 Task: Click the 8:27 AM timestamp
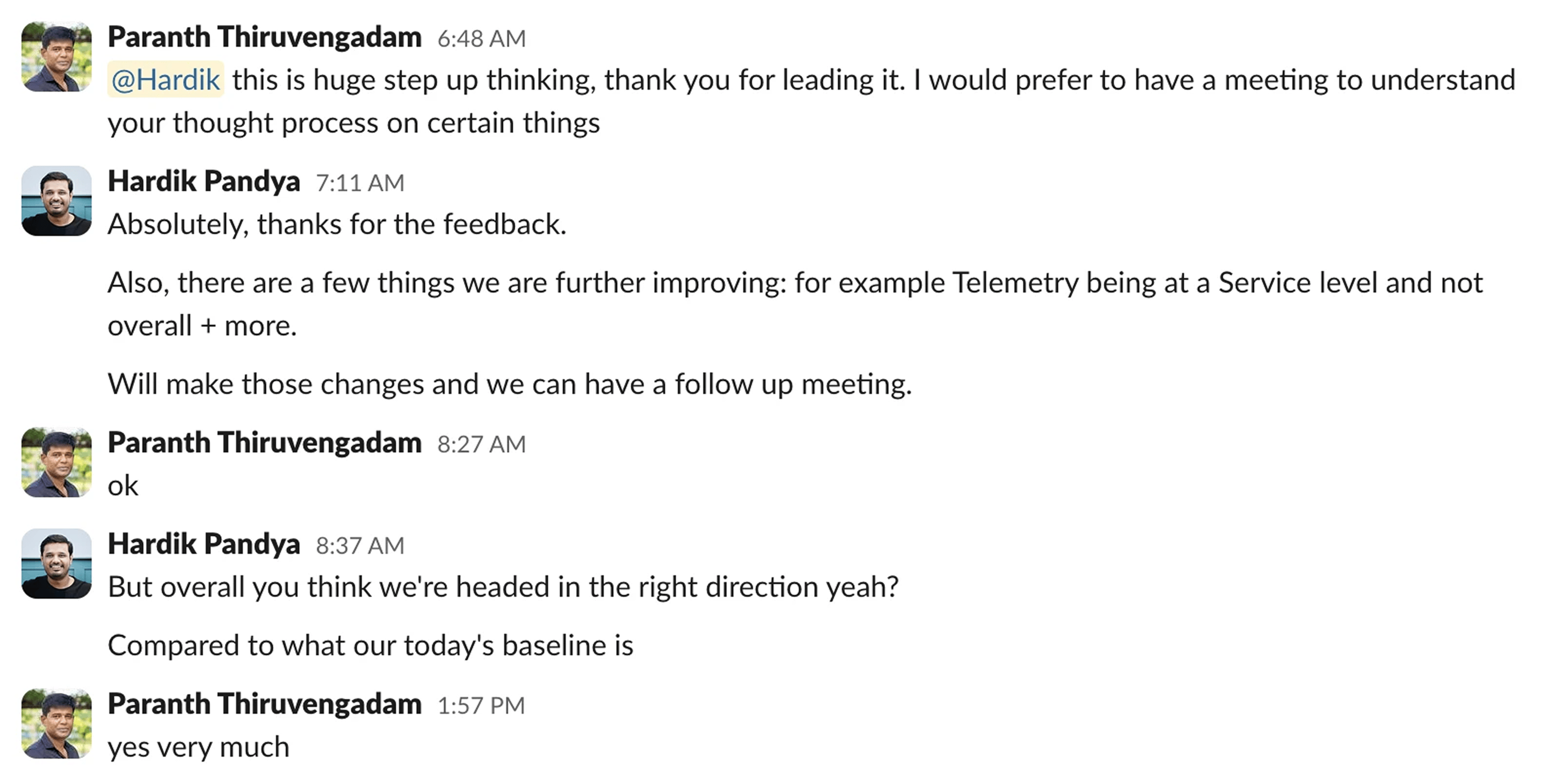pos(481,444)
